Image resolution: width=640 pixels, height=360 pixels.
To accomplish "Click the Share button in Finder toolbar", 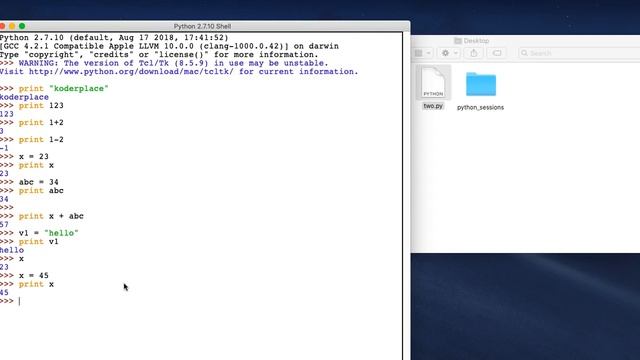I will (x=473, y=53).
